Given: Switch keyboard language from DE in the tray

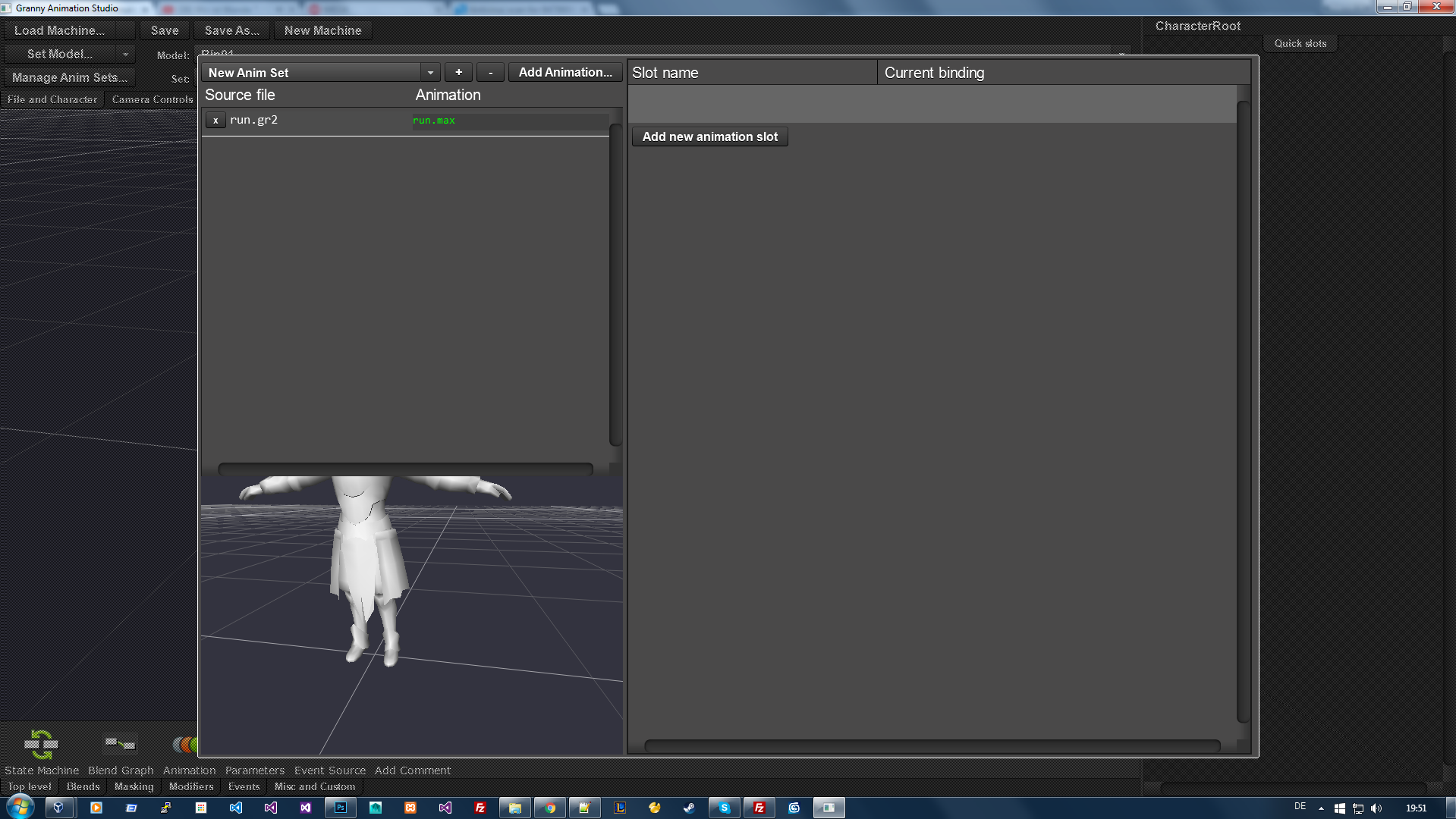Looking at the screenshot, I should pyautogui.click(x=1300, y=808).
